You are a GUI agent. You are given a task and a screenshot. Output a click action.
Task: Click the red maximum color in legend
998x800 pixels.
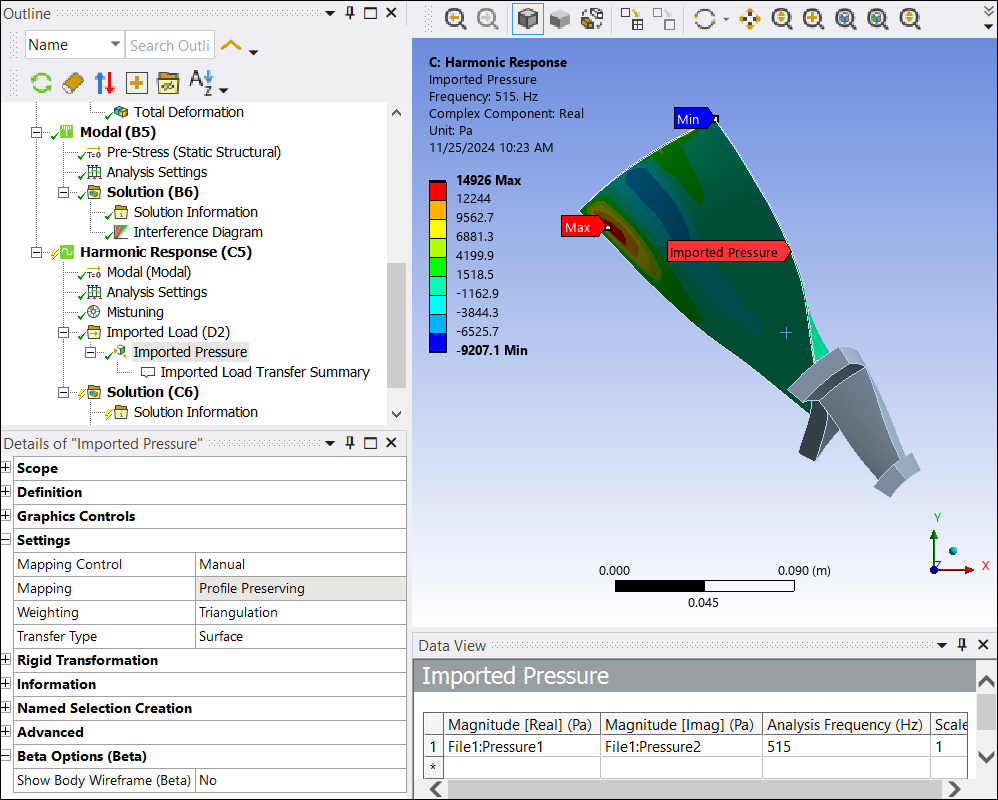pos(437,189)
